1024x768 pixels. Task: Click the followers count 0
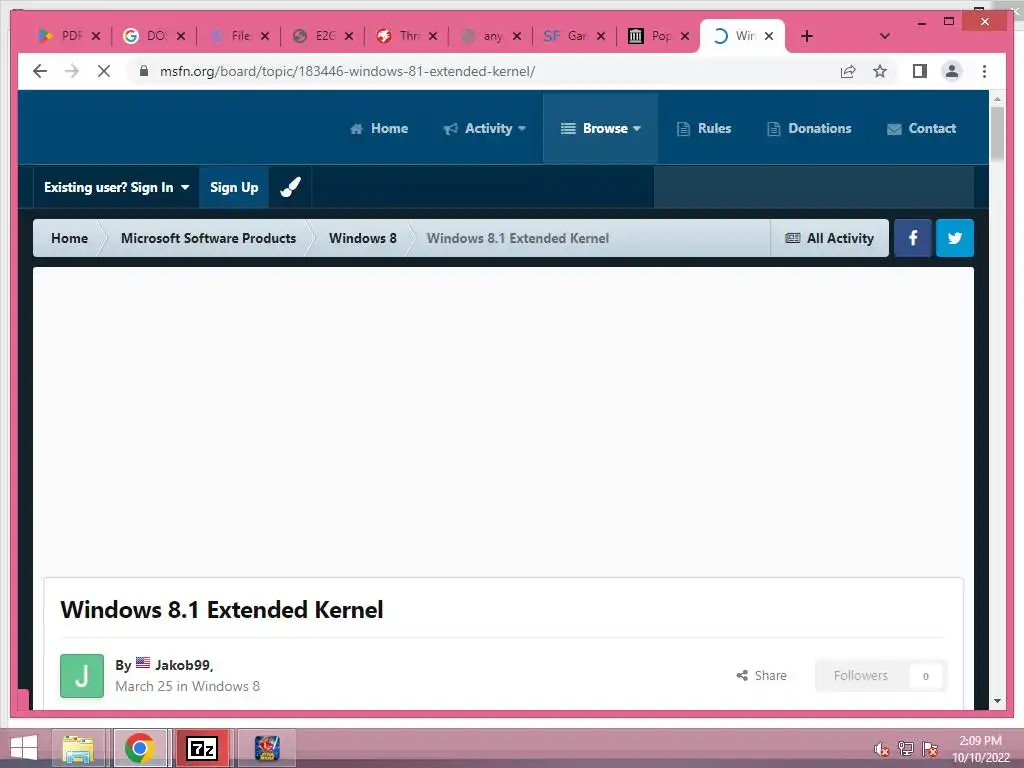[x=925, y=676]
